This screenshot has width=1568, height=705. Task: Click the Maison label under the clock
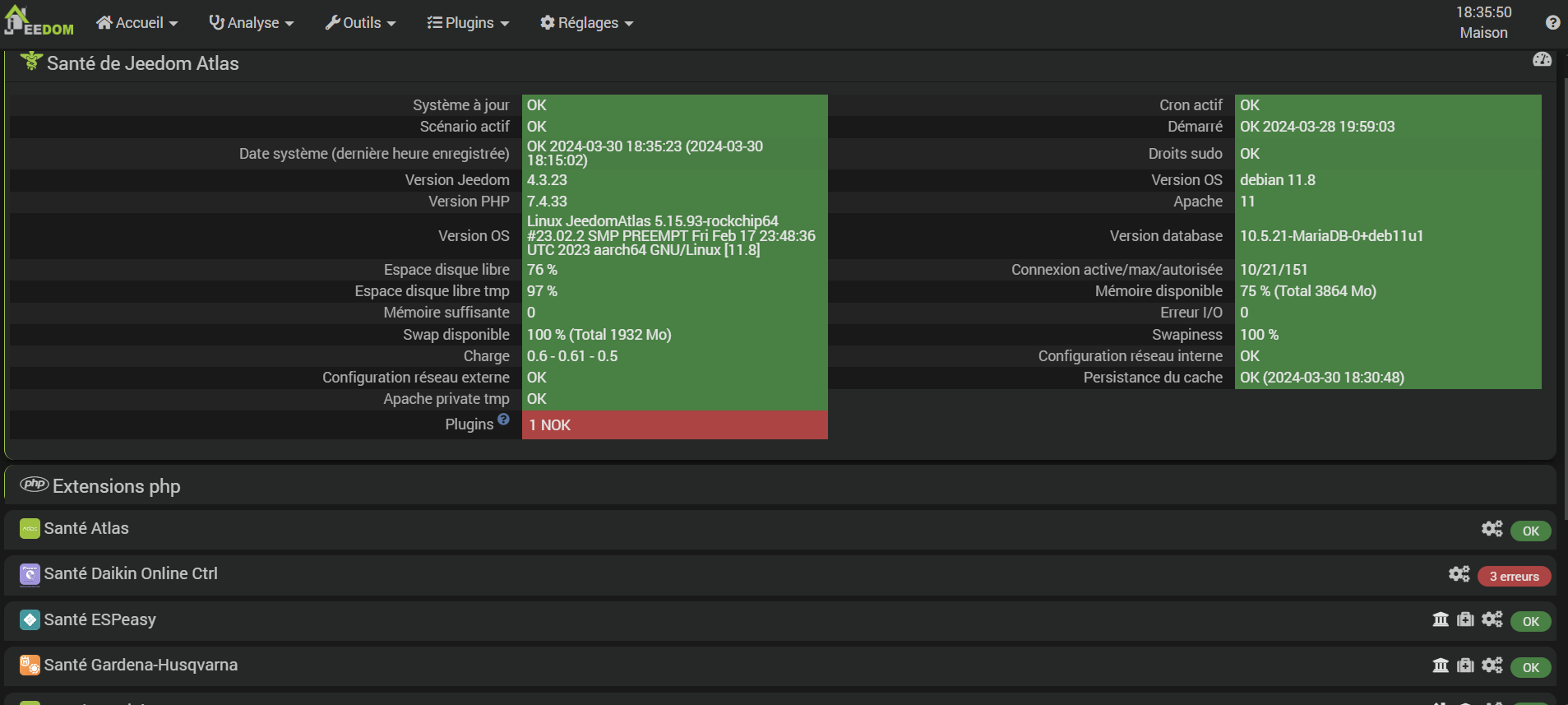[x=1483, y=33]
